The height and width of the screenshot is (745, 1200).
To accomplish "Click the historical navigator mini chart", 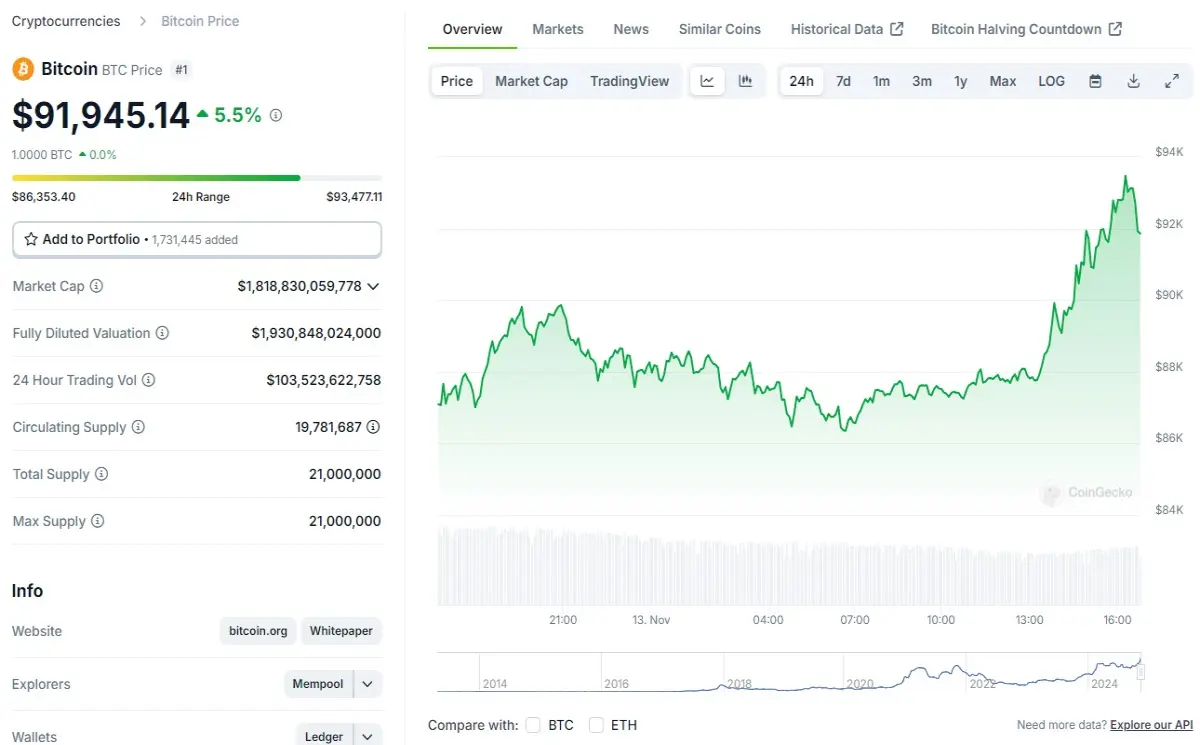I will [790, 672].
